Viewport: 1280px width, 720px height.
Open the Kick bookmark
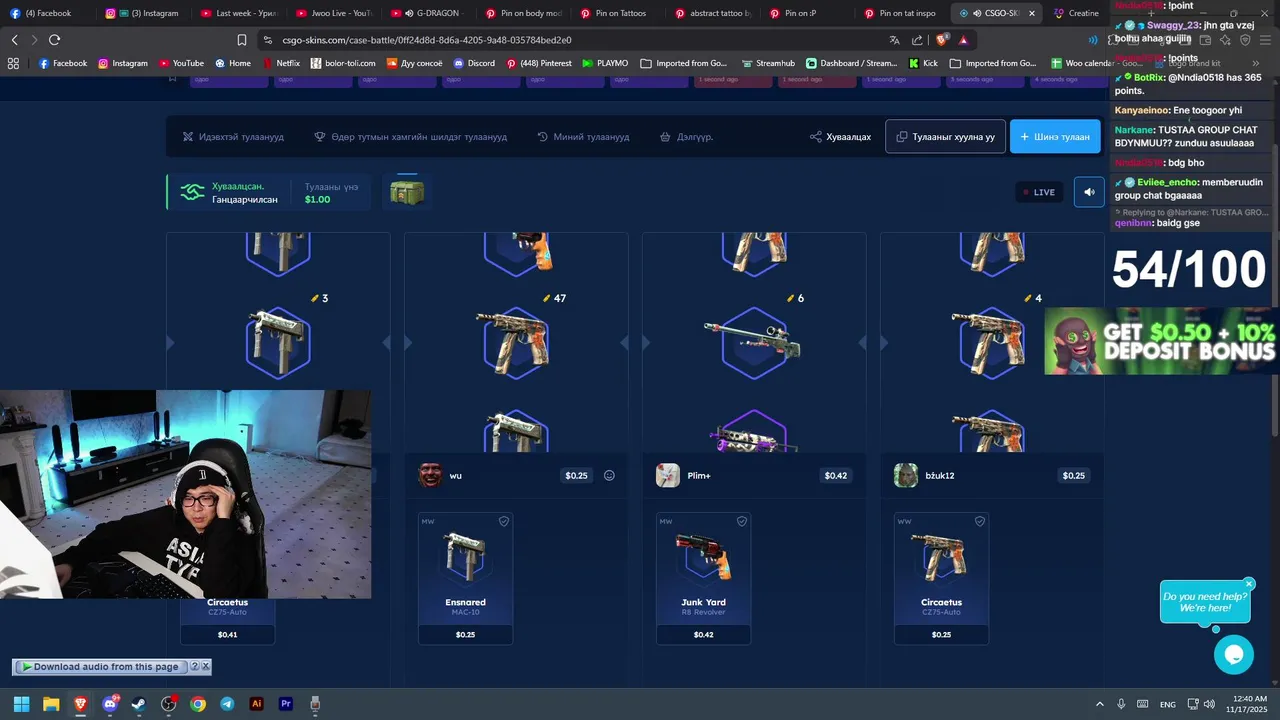pos(921,63)
